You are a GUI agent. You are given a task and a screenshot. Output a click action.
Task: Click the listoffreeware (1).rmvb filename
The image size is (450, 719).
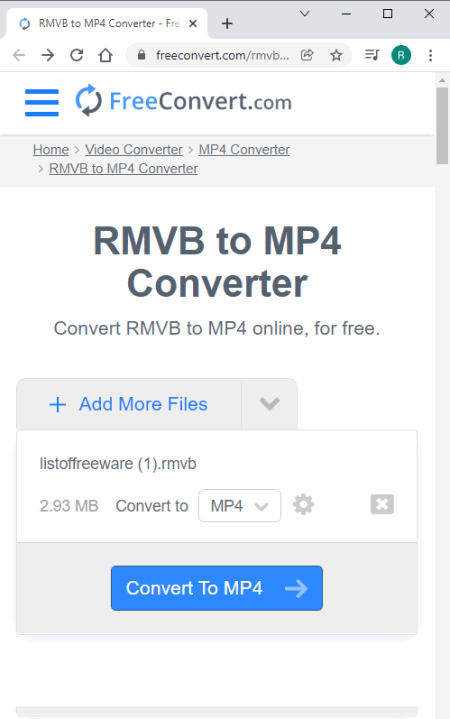[x=118, y=464]
